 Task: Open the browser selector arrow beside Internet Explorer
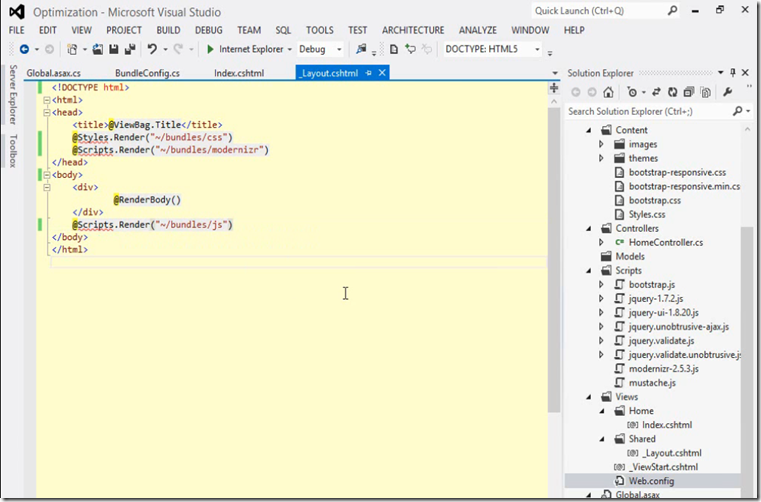(290, 50)
